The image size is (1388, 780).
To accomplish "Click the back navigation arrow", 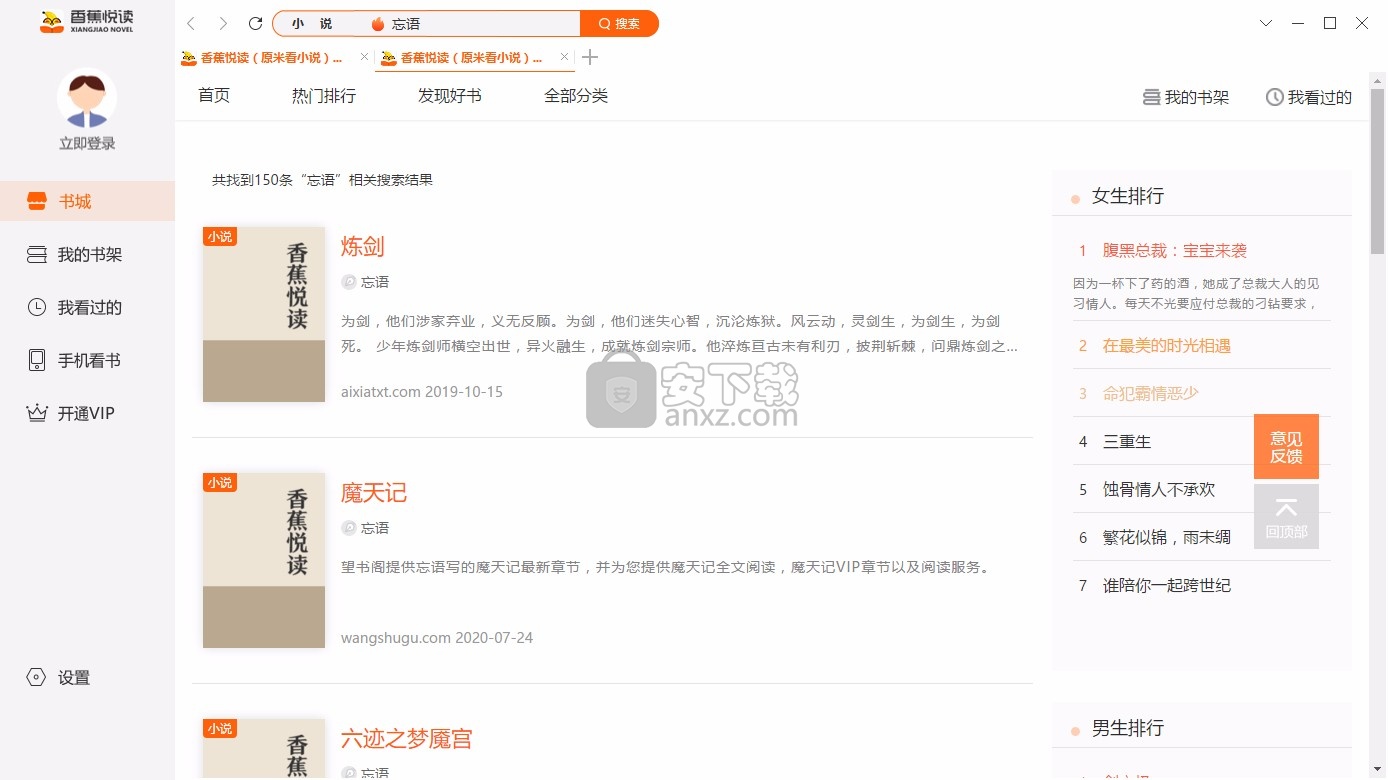I will [191, 23].
